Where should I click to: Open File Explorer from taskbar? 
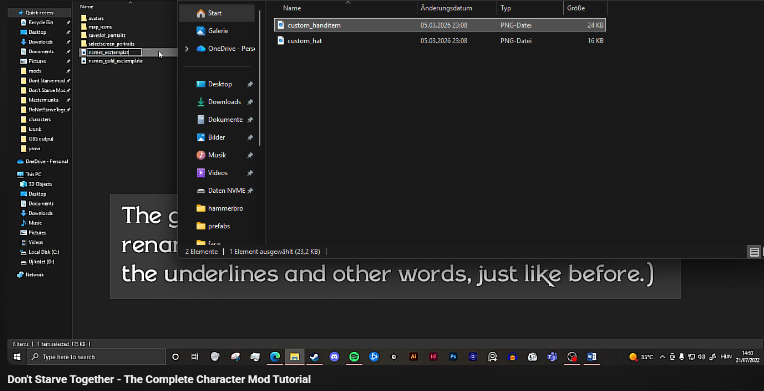coord(294,357)
